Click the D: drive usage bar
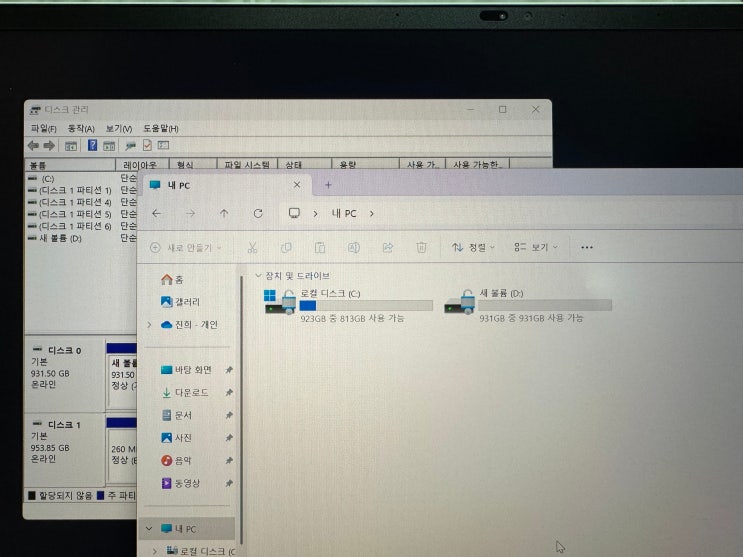This screenshot has height=557, width=743. tap(545, 306)
